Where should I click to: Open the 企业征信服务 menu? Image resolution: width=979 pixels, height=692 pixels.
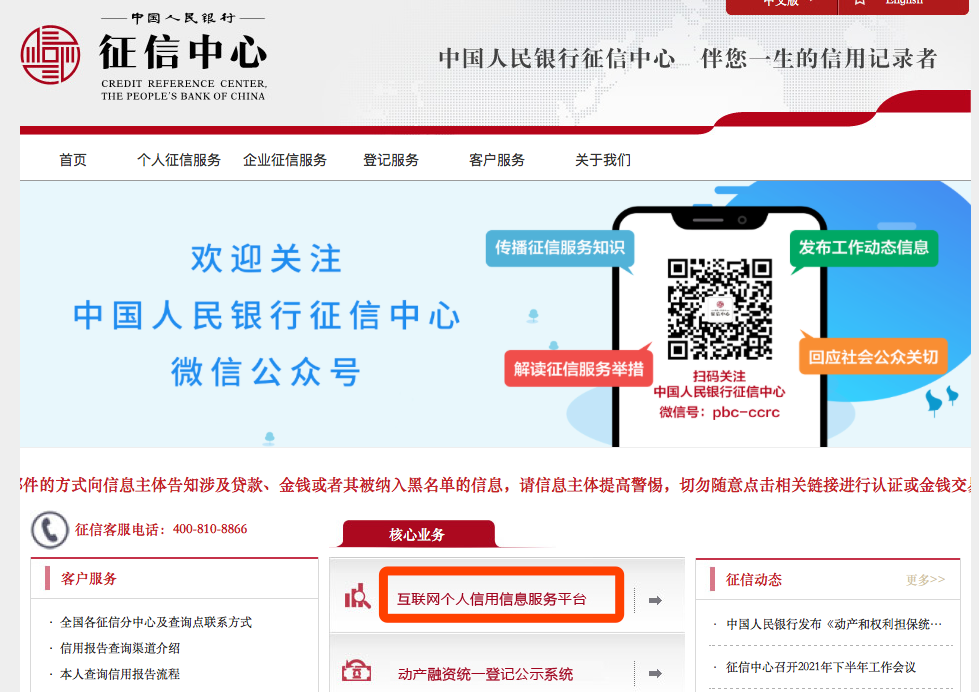pos(285,160)
